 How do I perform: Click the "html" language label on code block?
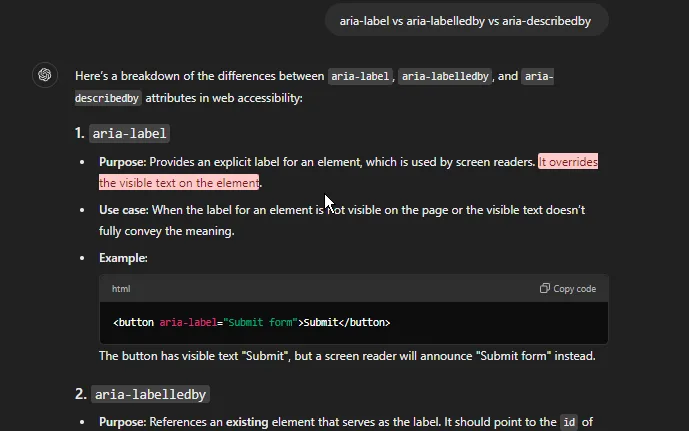click(x=121, y=289)
